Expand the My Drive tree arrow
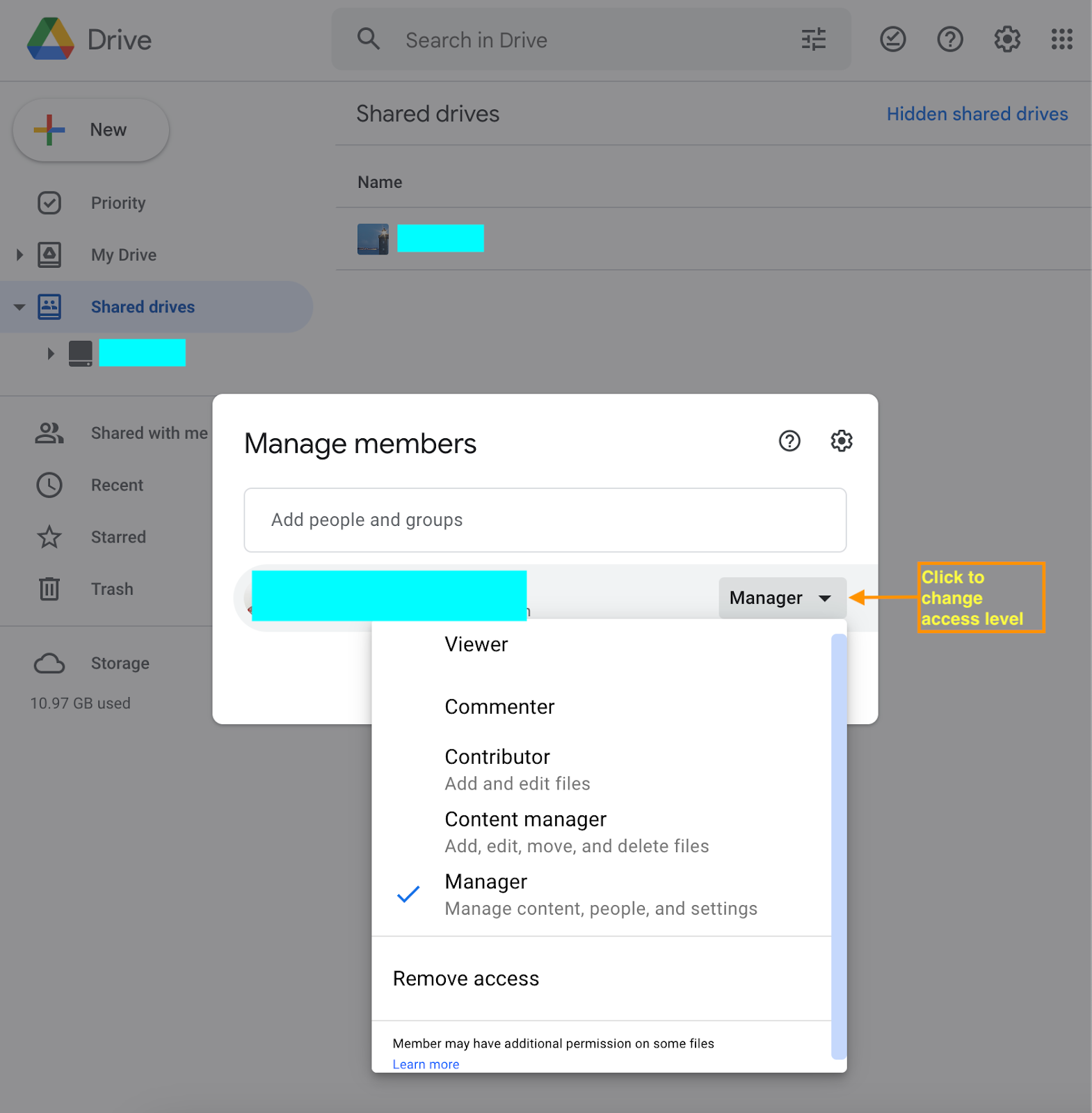This screenshot has width=1092, height=1113. click(x=19, y=255)
